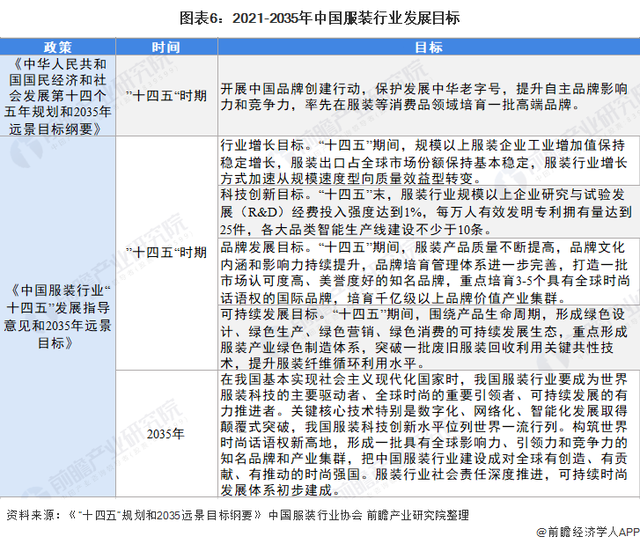
Task: Click the 《中国服装行业"十四五"发展指导意见》 policy cell
Action: pyautogui.click(x=58, y=317)
